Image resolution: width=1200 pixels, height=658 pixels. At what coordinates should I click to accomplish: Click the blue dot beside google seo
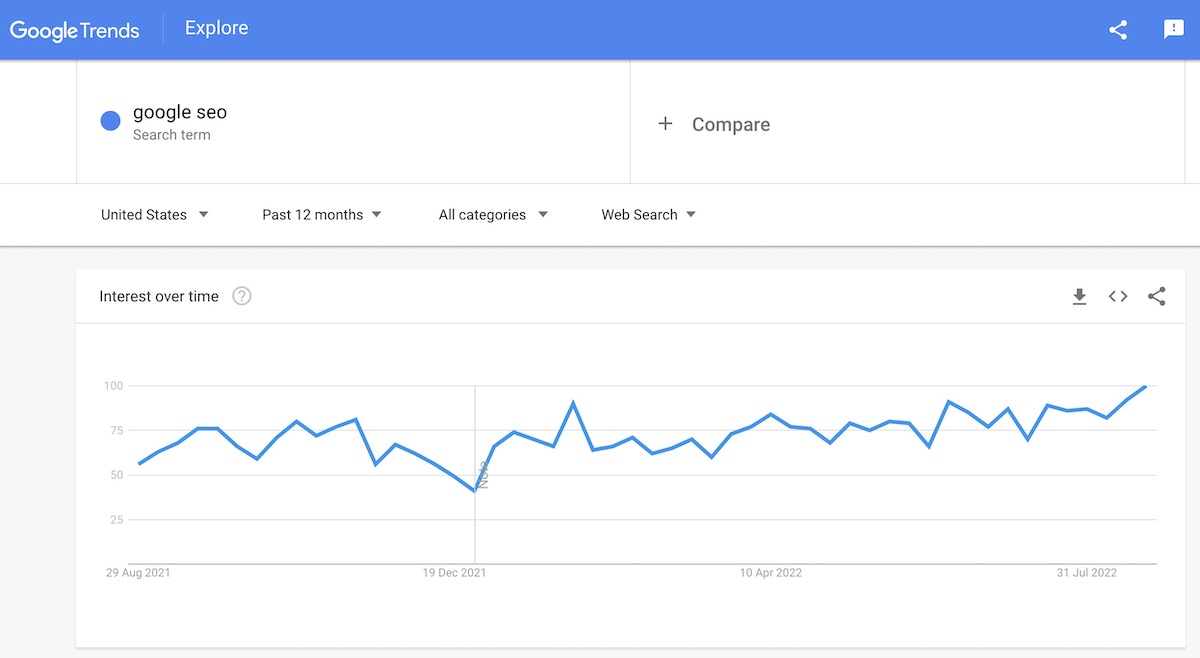[x=110, y=120]
